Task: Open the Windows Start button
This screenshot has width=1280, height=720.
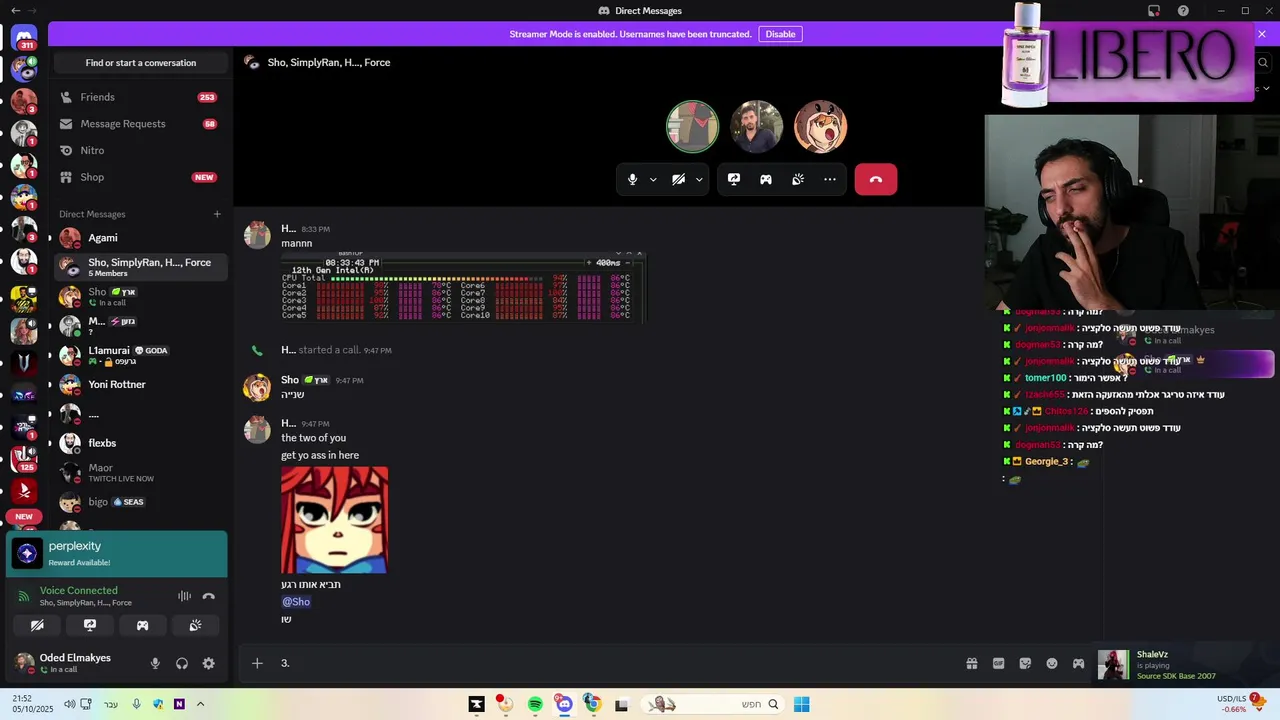Action: (x=802, y=704)
